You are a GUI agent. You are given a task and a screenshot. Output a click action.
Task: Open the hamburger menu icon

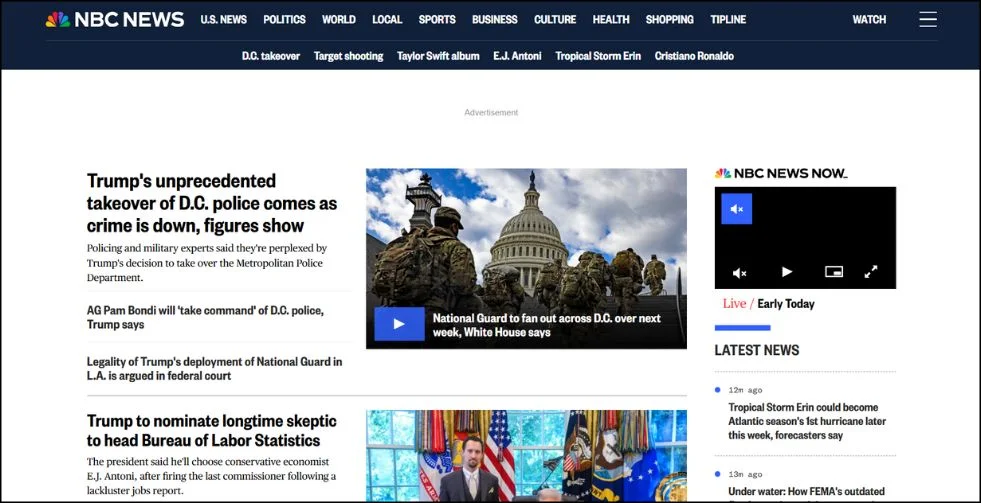[928, 19]
